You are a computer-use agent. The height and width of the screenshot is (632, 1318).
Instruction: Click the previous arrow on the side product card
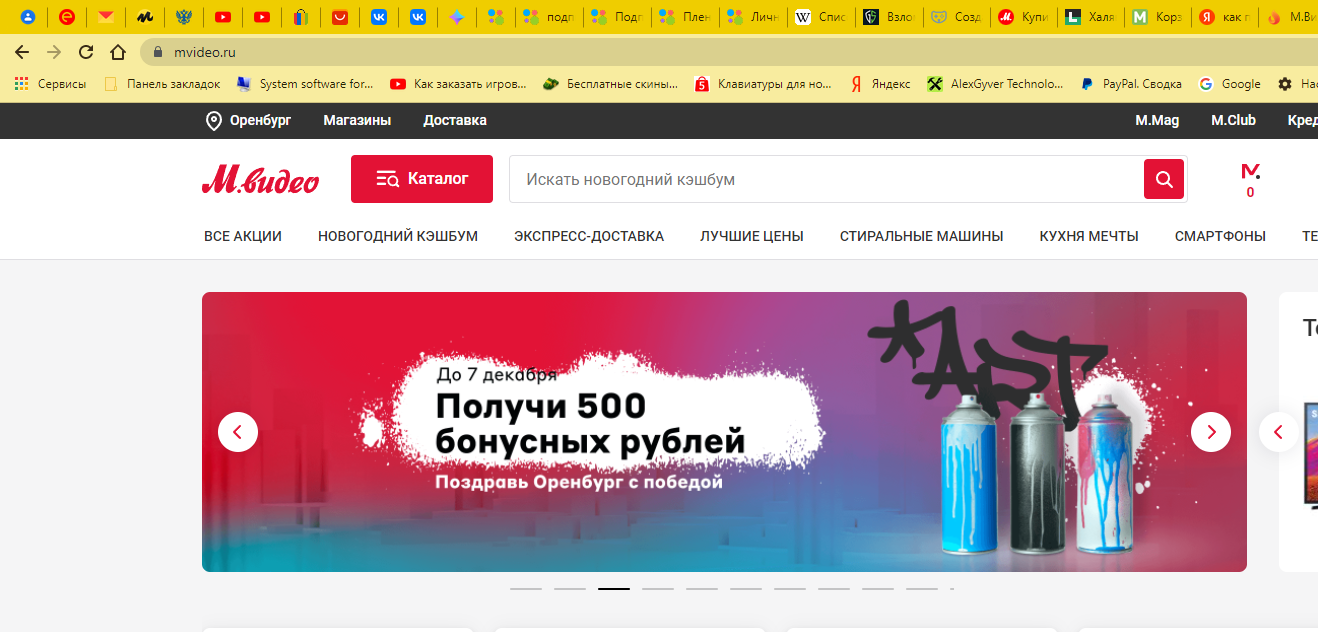pyautogui.click(x=1279, y=432)
